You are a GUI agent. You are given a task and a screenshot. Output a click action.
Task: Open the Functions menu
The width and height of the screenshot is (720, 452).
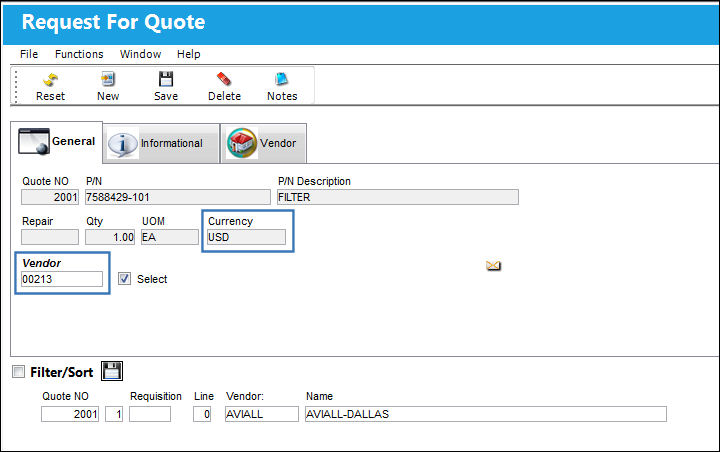[x=79, y=54]
